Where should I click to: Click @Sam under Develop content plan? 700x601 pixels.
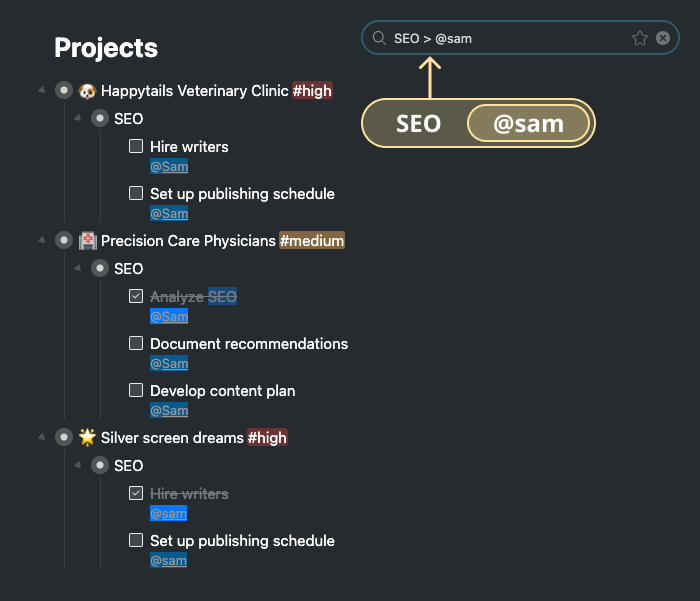[169, 410]
